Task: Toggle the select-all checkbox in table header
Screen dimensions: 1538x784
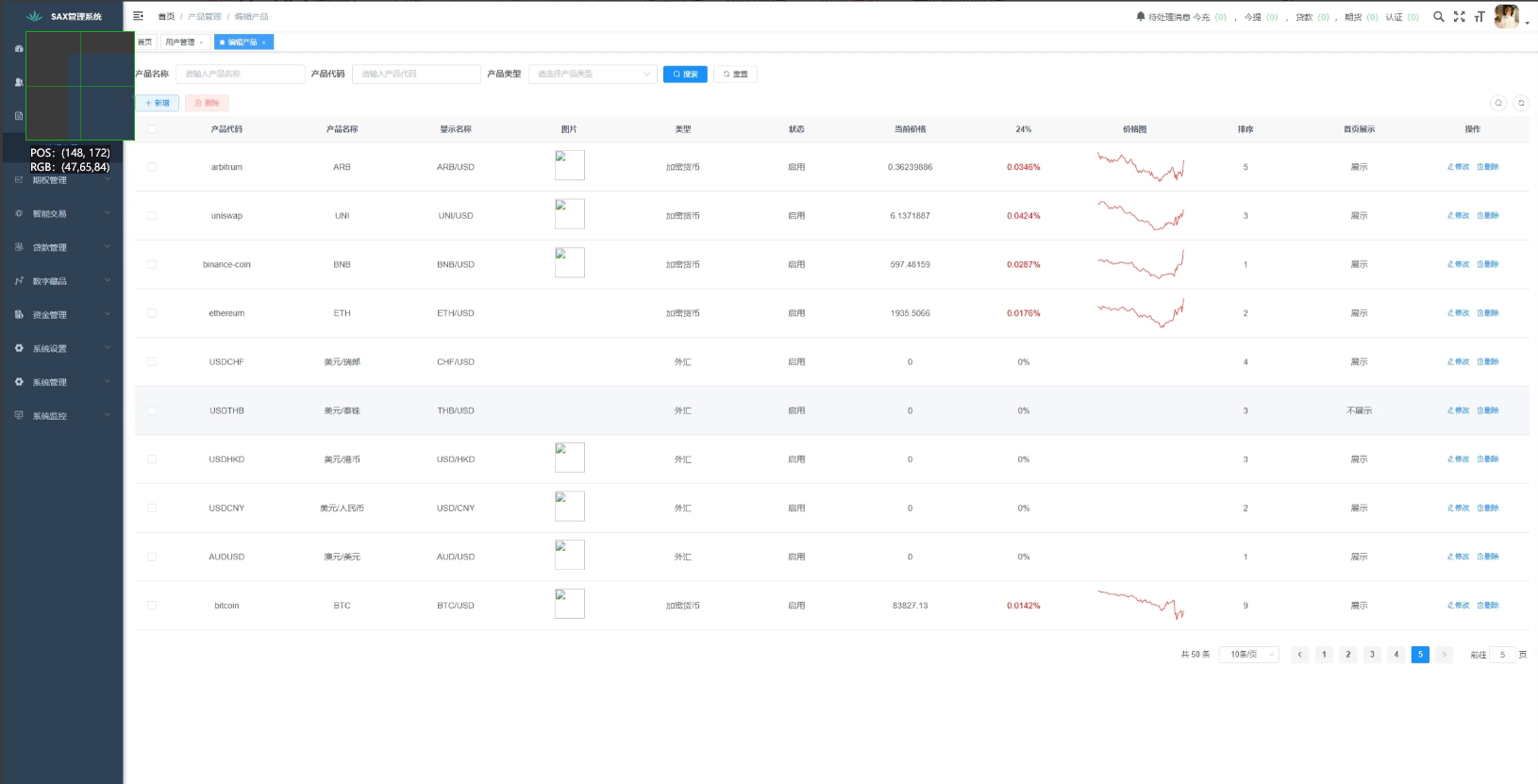Action: click(x=152, y=129)
